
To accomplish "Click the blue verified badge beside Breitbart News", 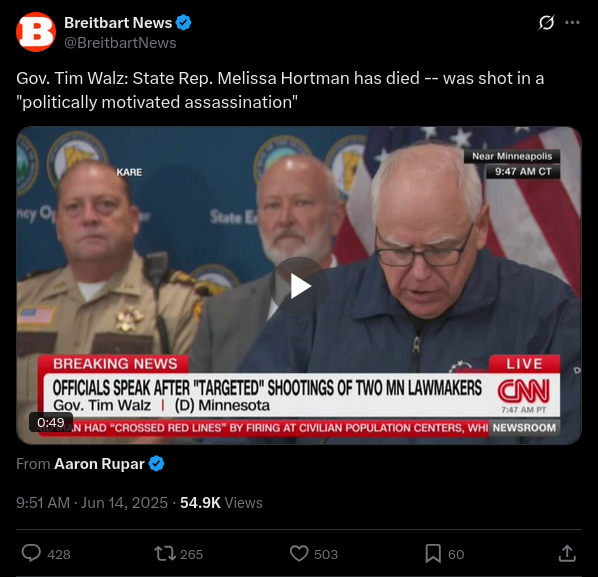I will (183, 23).
